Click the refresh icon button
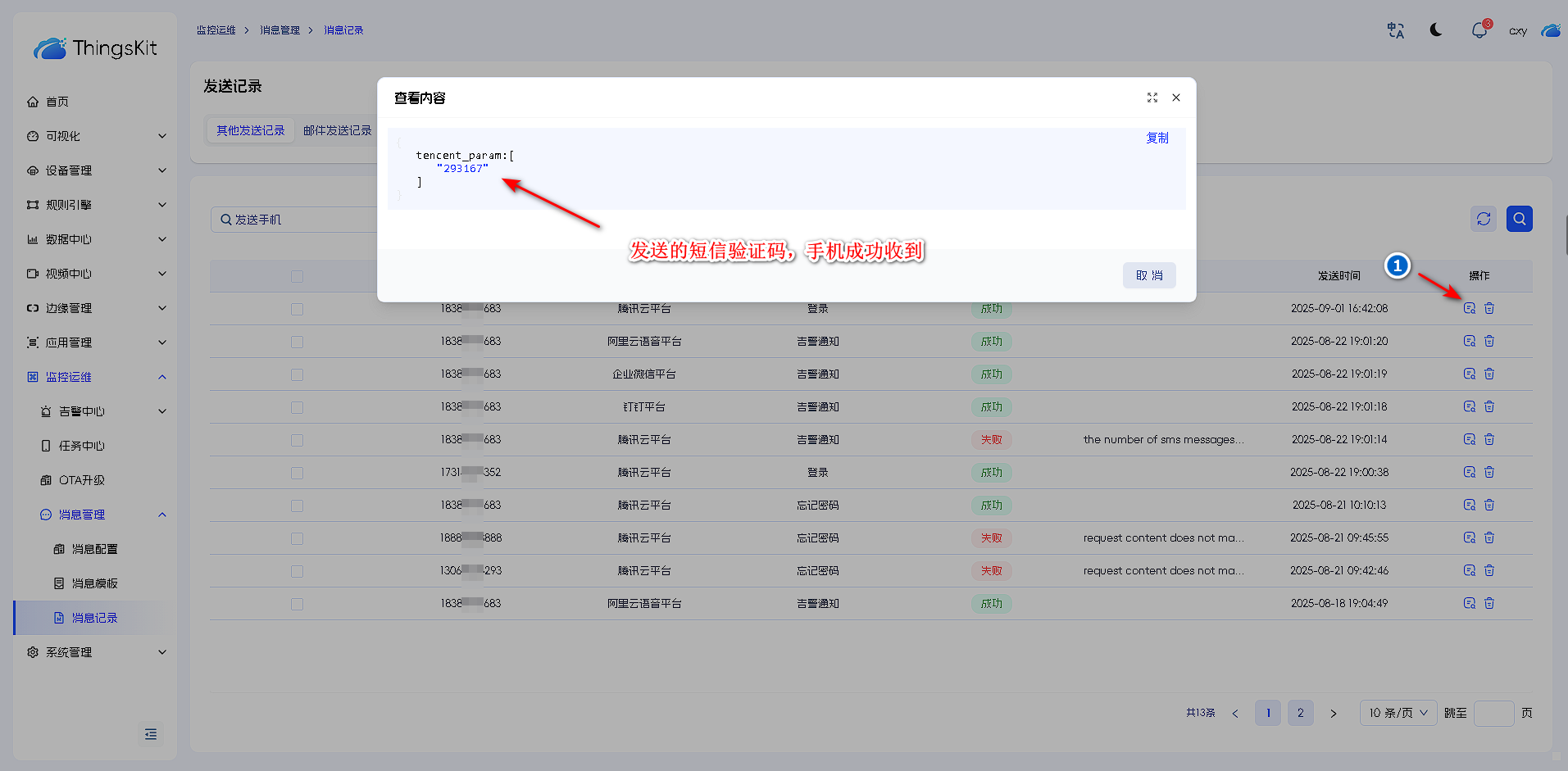The image size is (1568, 771). [1483, 219]
